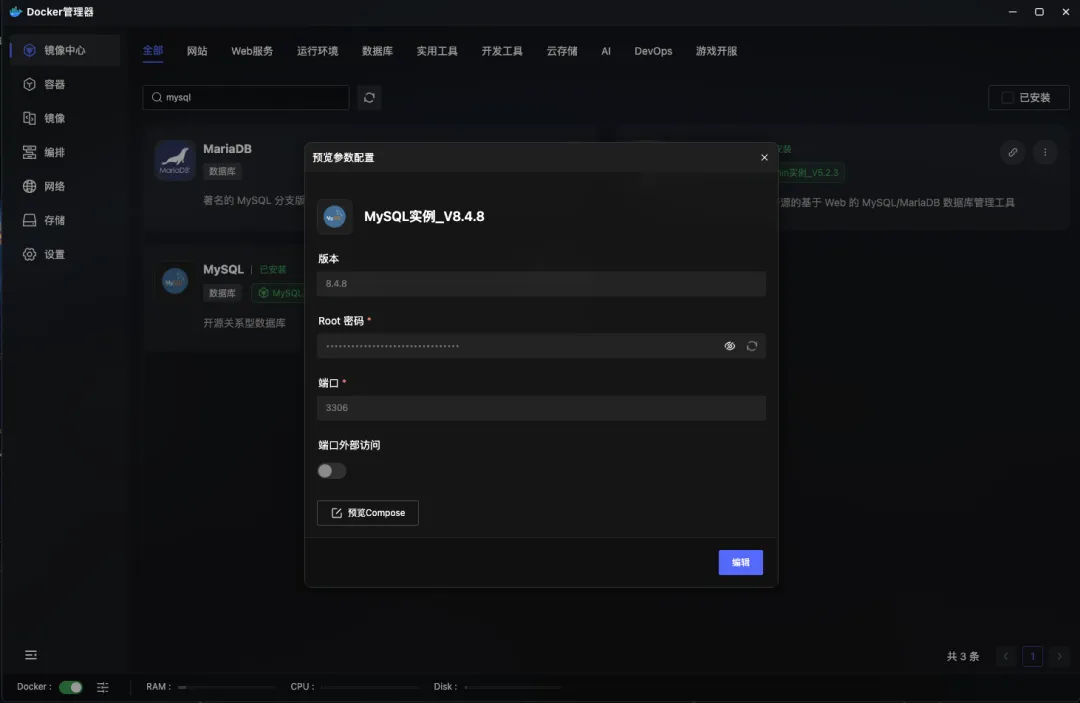Open Docker settings sliders icon in status bar
Screen dimensions: 1080x703
coord(103,687)
